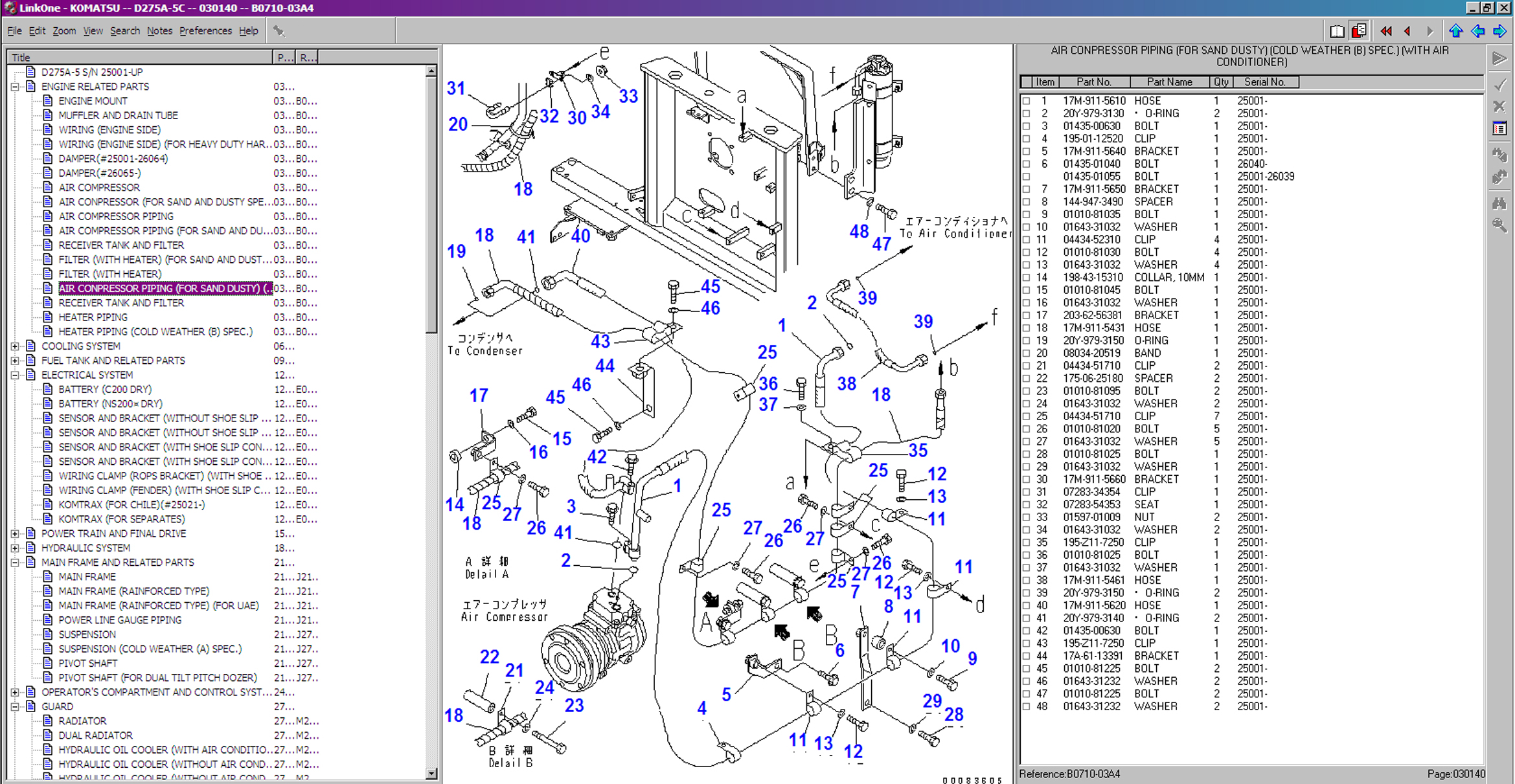Check the box for item 1 HOSE
The width and height of the screenshot is (1515, 784).
(x=1026, y=101)
